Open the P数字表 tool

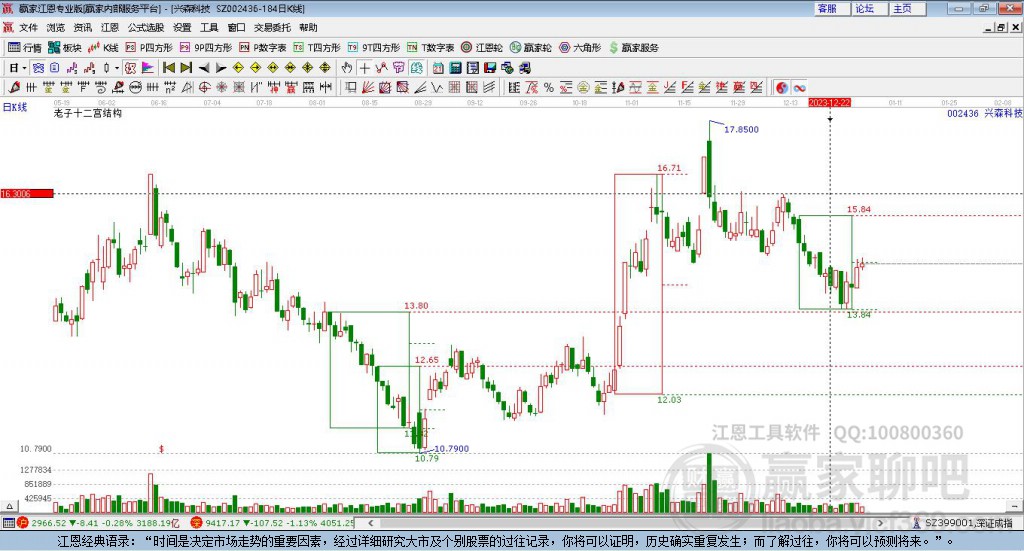(x=263, y=48)
